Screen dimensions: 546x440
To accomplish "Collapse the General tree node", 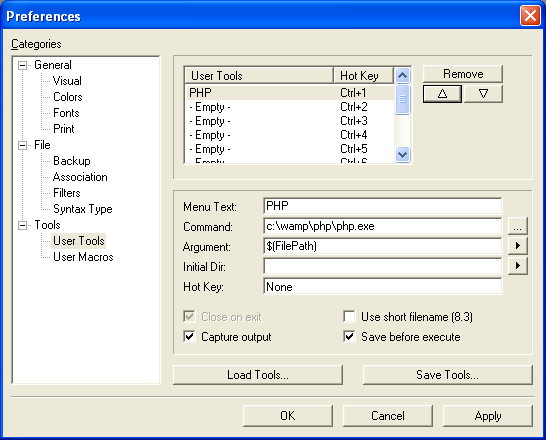I will pyautogui.click(x=22, y=65).
